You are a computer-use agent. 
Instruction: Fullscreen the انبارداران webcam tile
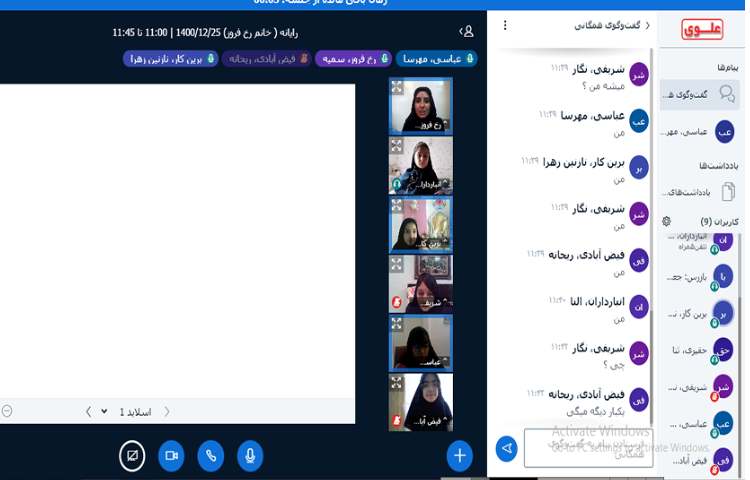[397, 145]
